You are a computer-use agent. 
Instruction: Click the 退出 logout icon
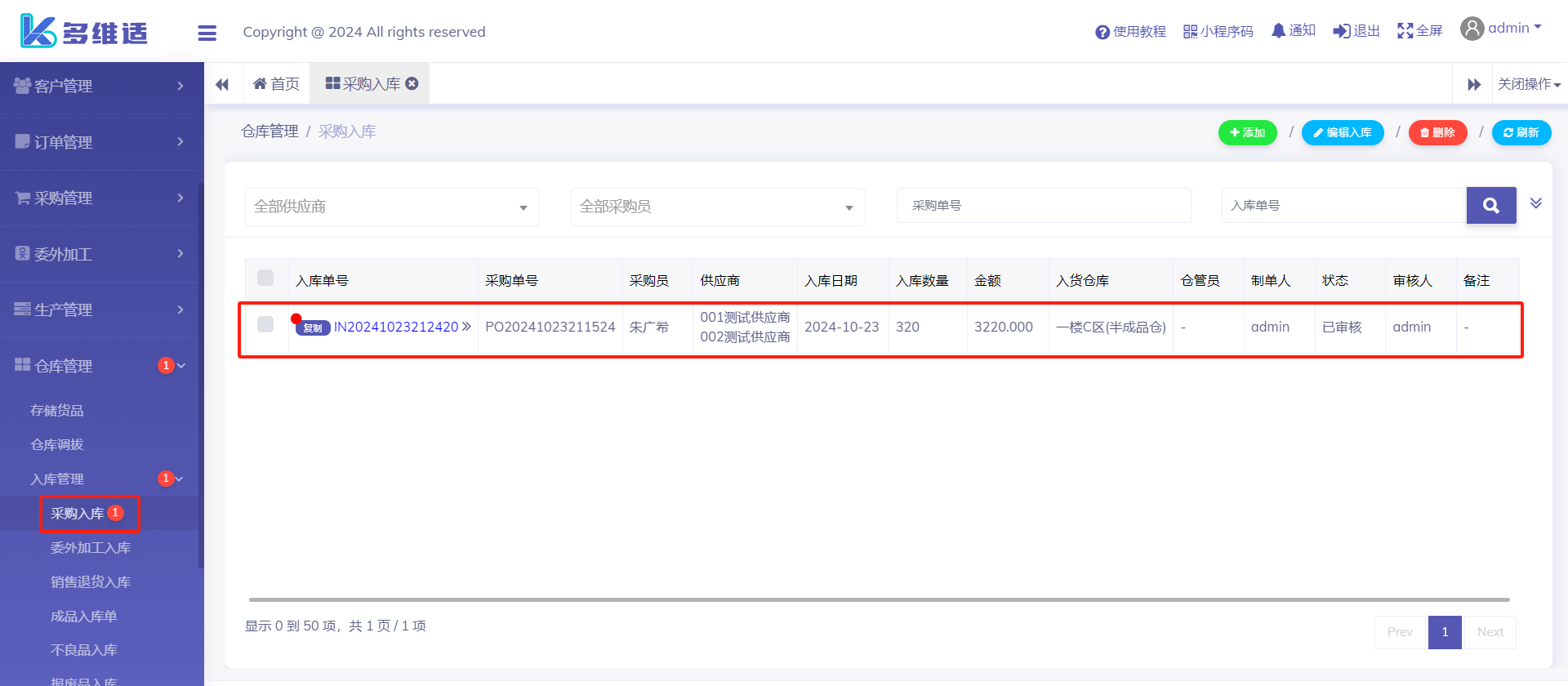(x=1356, y=31)
